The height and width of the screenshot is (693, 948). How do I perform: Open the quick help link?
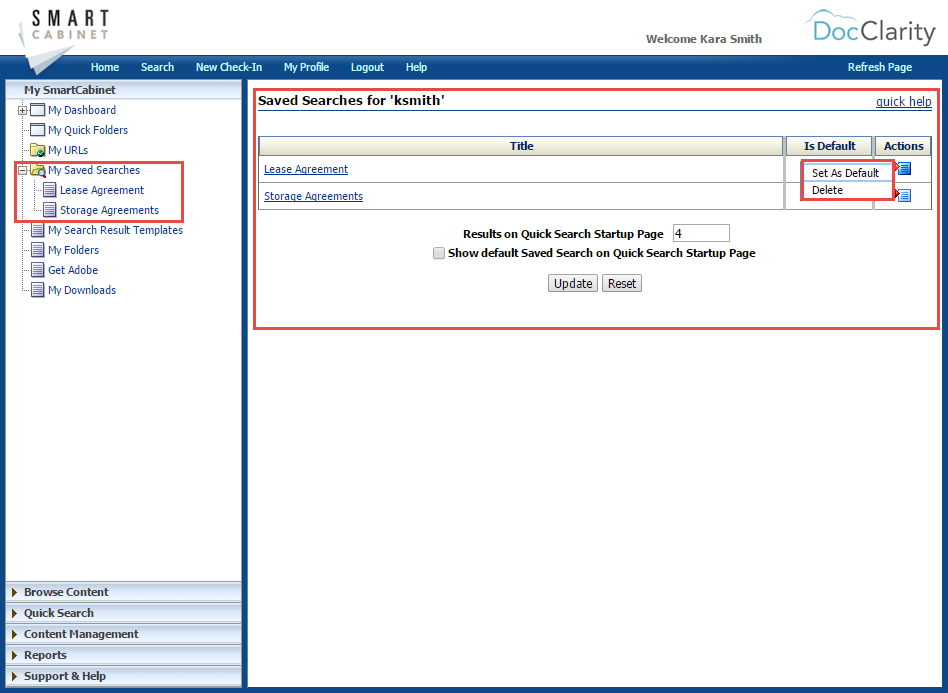(x=903, y=101)
